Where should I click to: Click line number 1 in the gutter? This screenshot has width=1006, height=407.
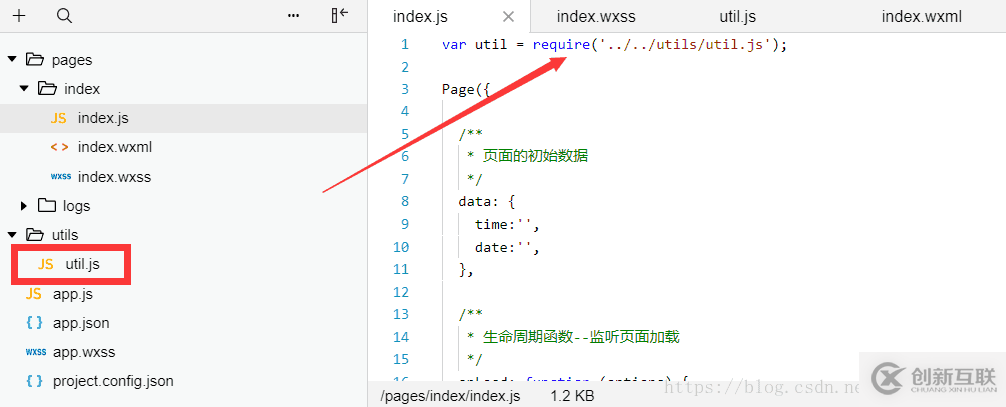[x=405, y=44]
